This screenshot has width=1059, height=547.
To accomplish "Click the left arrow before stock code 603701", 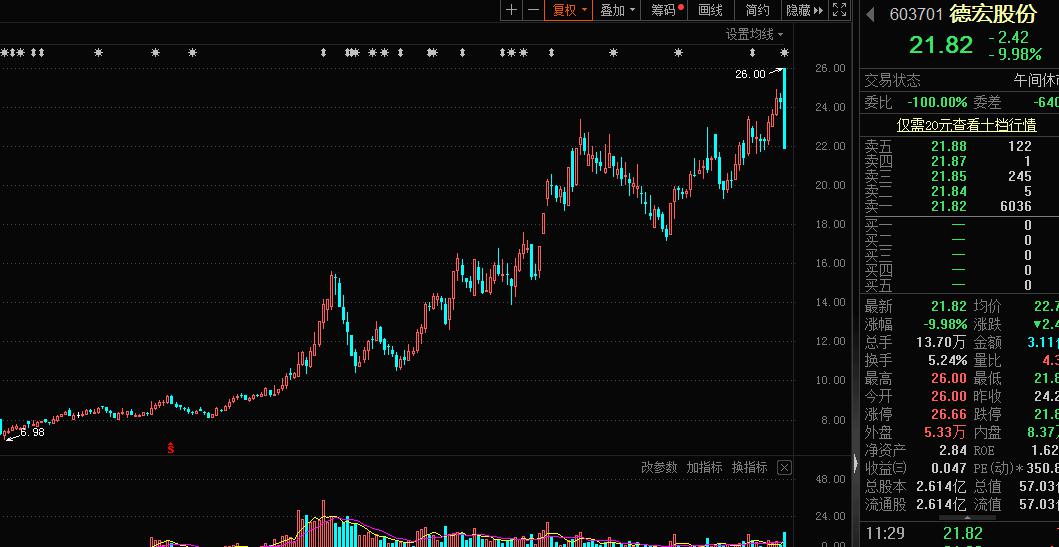I will [x=870, y=15].
